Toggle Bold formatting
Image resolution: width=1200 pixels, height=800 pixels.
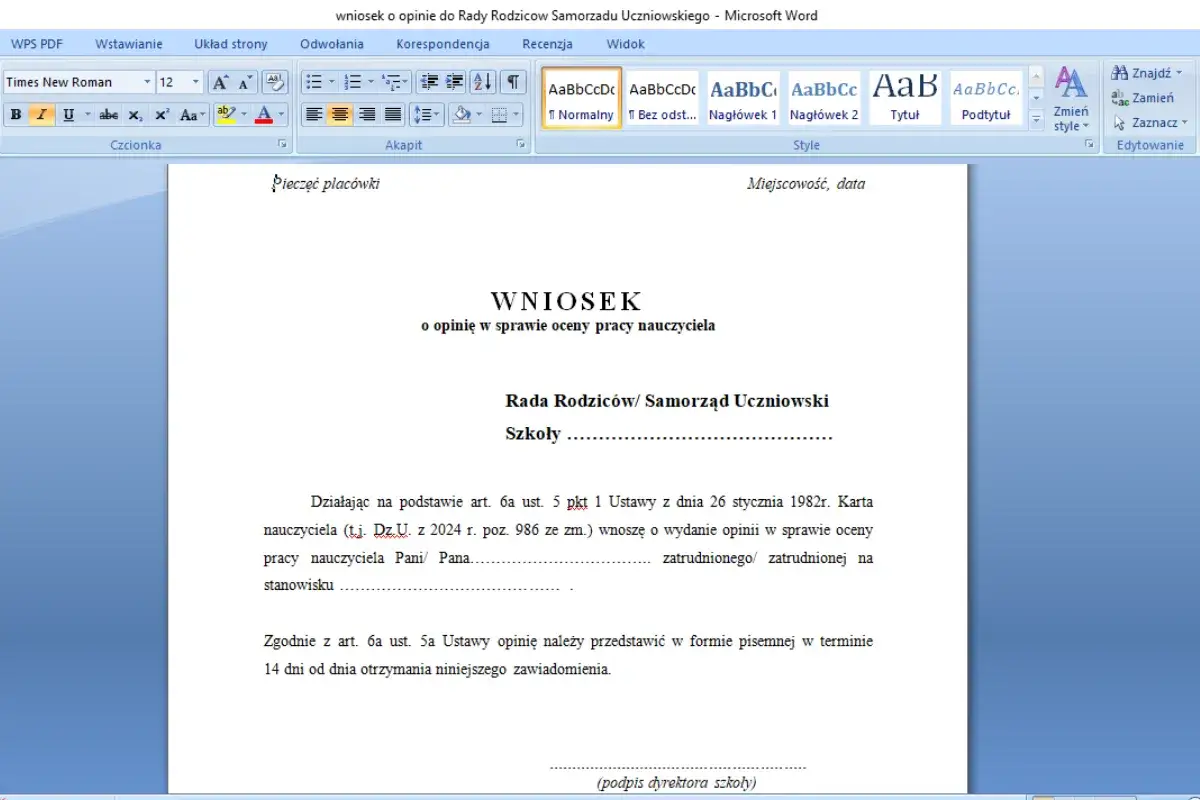click(16, 115)
